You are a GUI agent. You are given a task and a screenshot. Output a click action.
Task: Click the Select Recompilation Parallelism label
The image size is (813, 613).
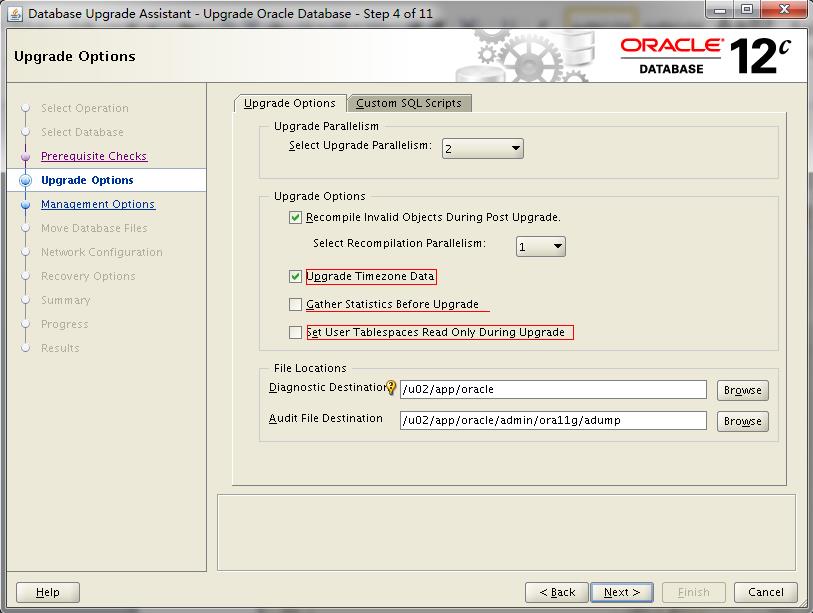(x=399, y=243)
